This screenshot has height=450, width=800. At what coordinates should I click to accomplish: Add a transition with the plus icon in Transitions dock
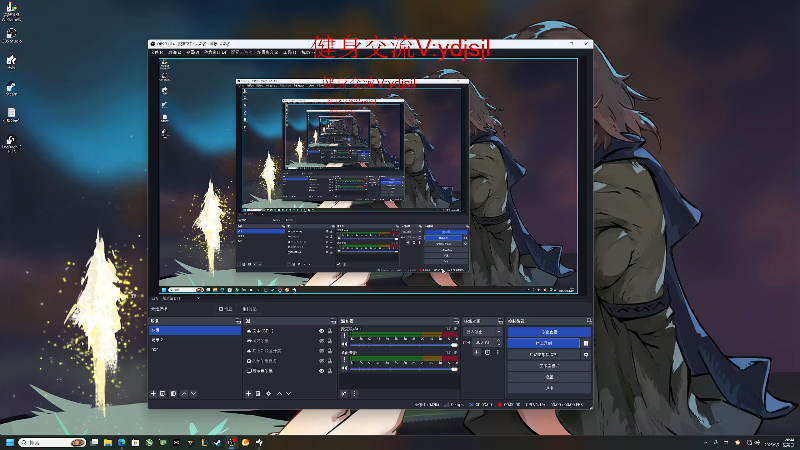[x=477, y=352]
